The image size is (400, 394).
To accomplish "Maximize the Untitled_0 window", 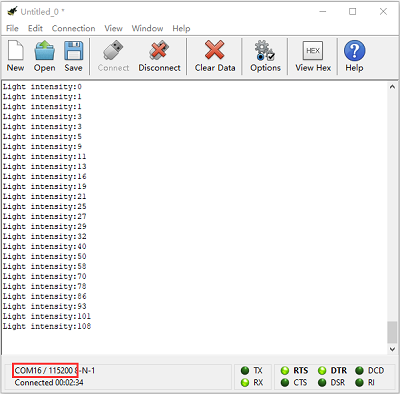I will 353,11.
